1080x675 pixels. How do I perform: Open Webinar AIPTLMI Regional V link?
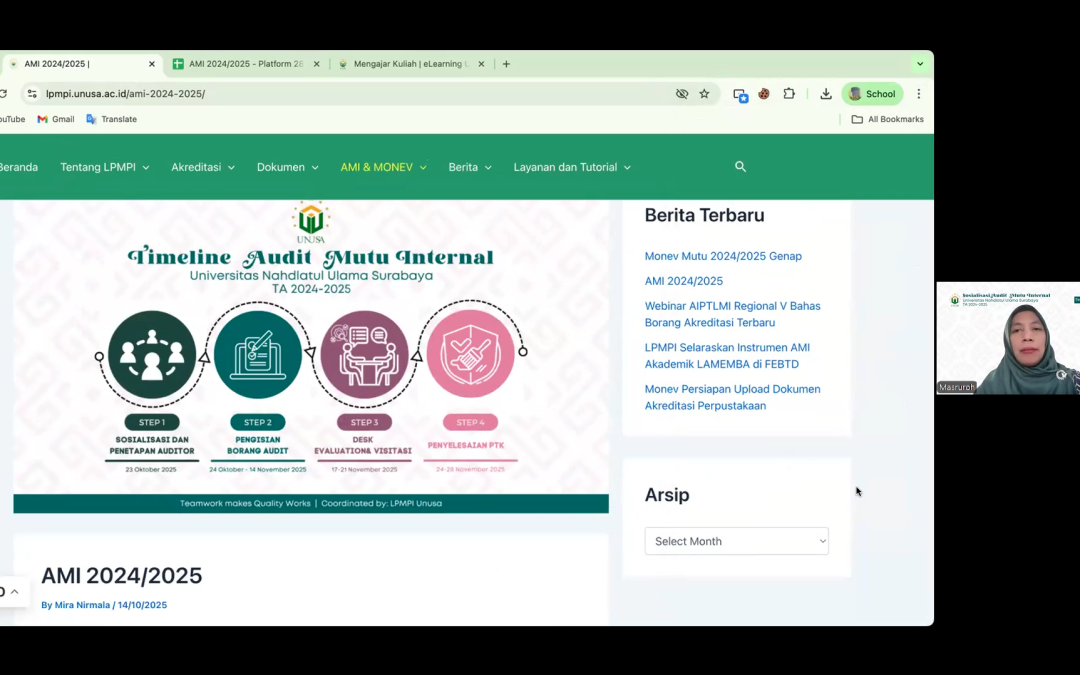point(732,314)
